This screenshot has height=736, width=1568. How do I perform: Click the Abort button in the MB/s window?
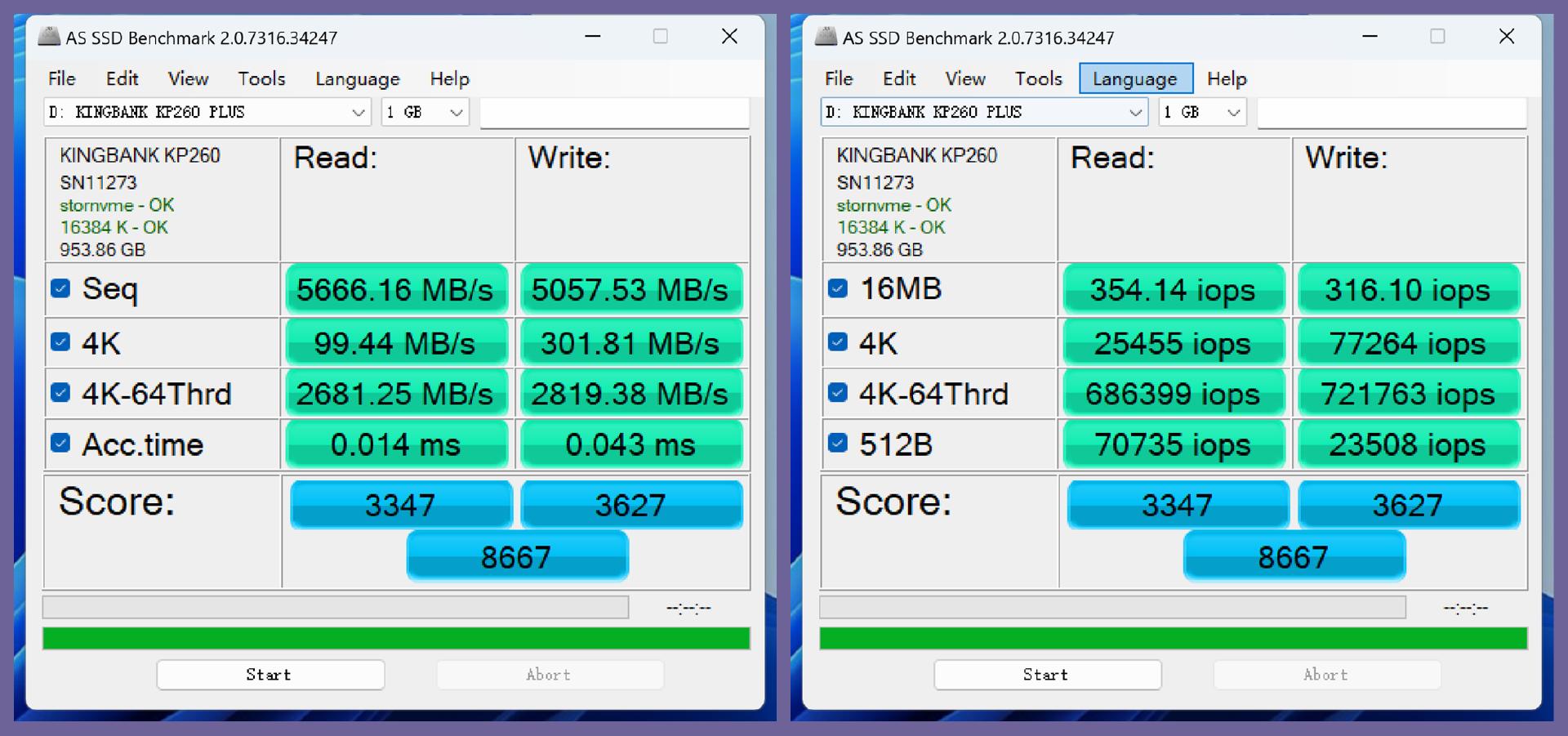(x=550, y=675)
